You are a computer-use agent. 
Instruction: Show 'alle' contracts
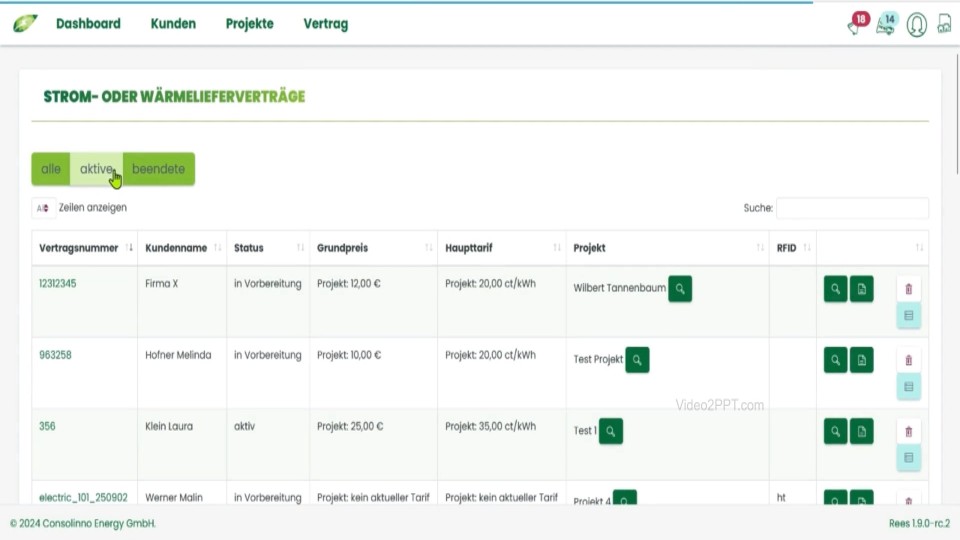tap(51, 169)
